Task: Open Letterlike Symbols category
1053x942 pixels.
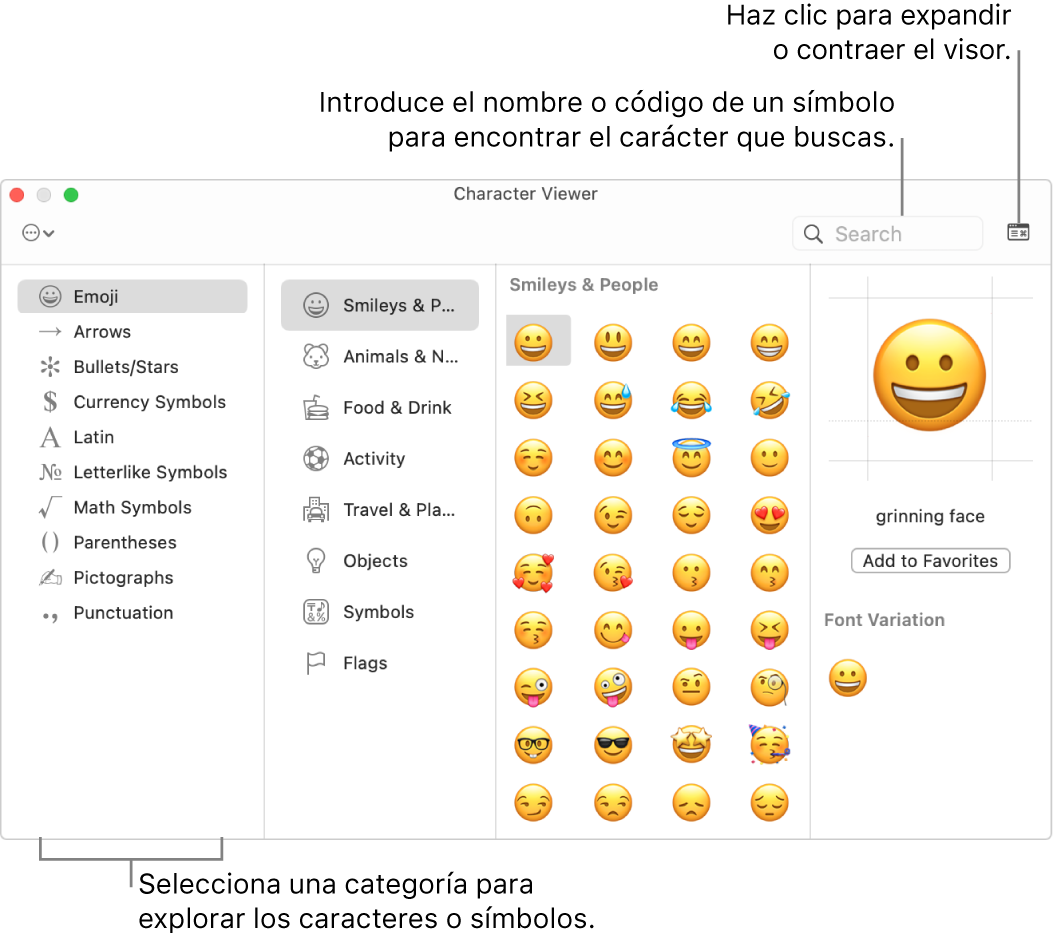Action: tap(132, 472)
